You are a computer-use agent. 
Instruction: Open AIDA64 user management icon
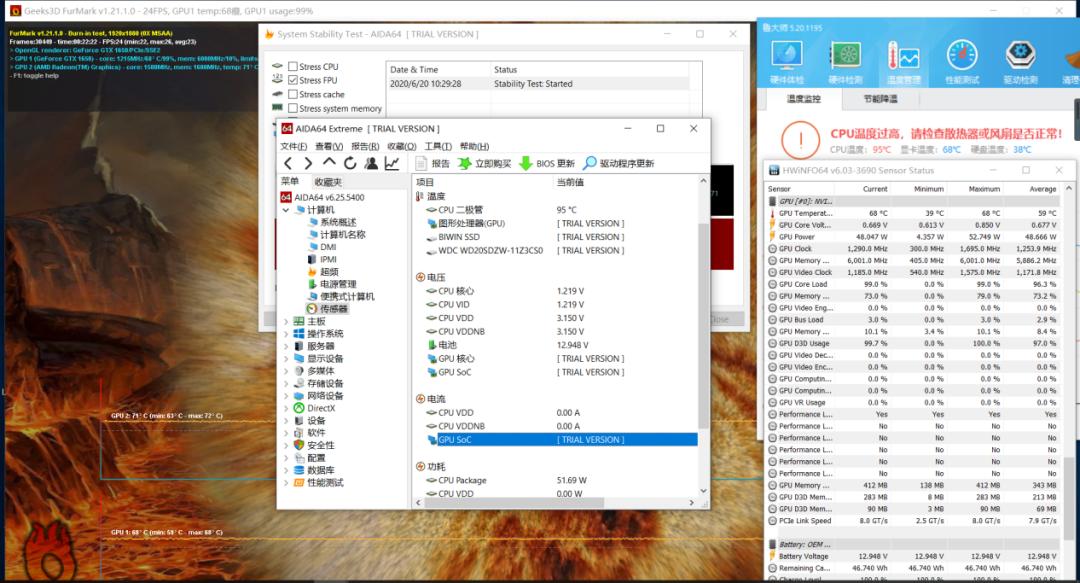point(371,163)
